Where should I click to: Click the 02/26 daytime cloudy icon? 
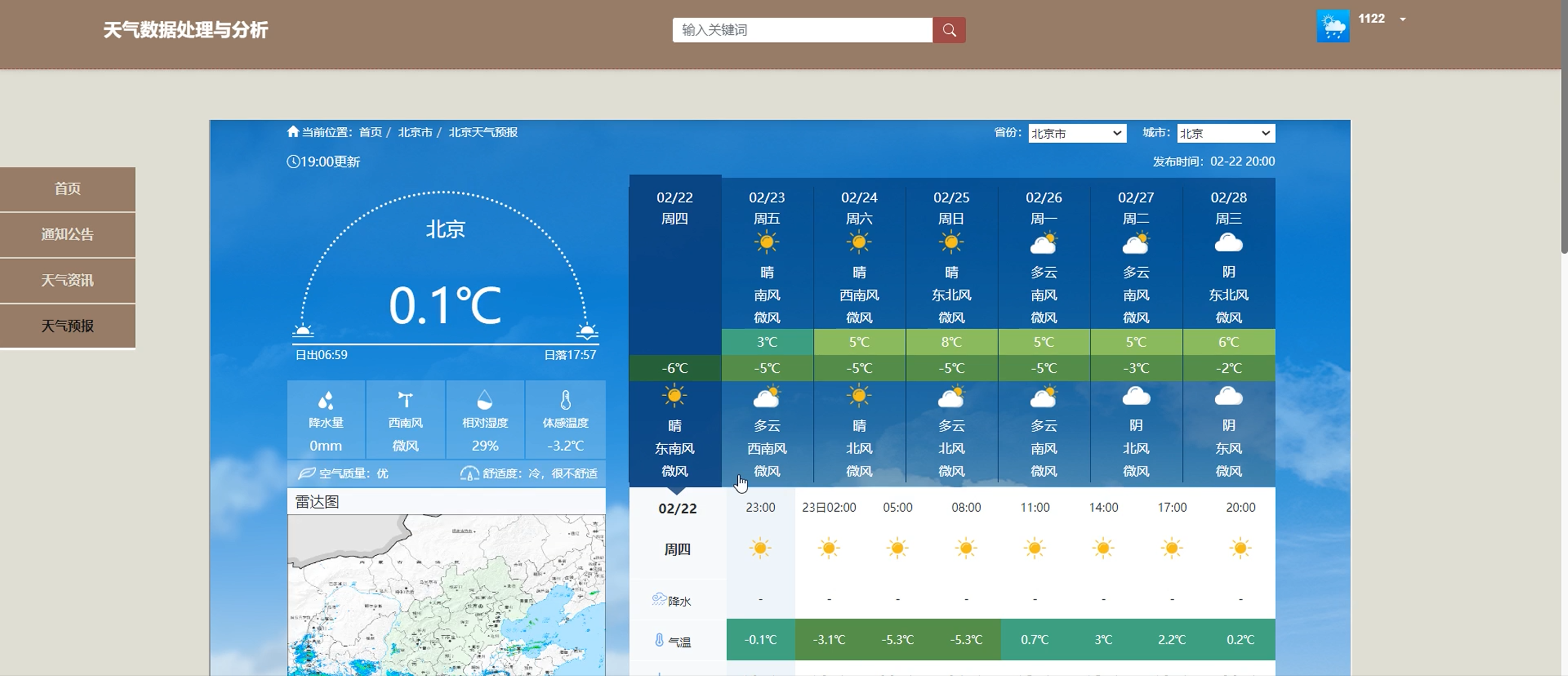[1044, 243]
